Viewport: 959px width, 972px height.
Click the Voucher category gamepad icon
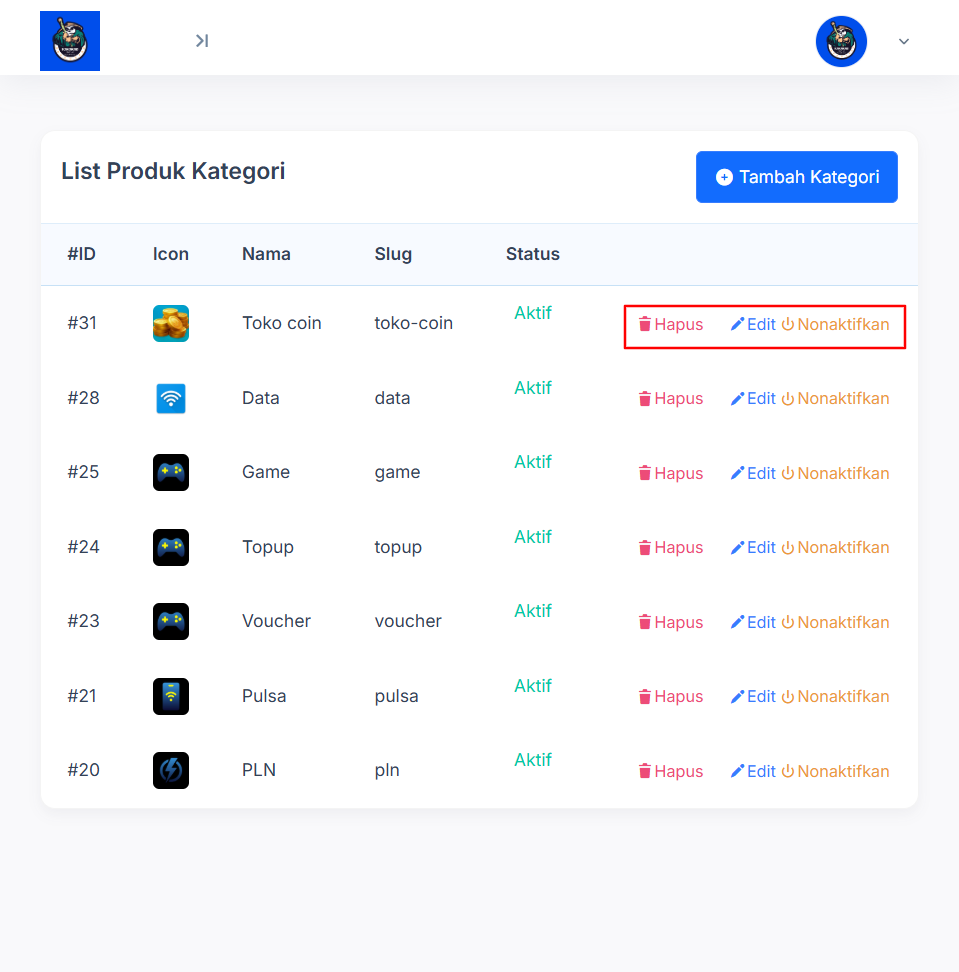pos(171,622)
